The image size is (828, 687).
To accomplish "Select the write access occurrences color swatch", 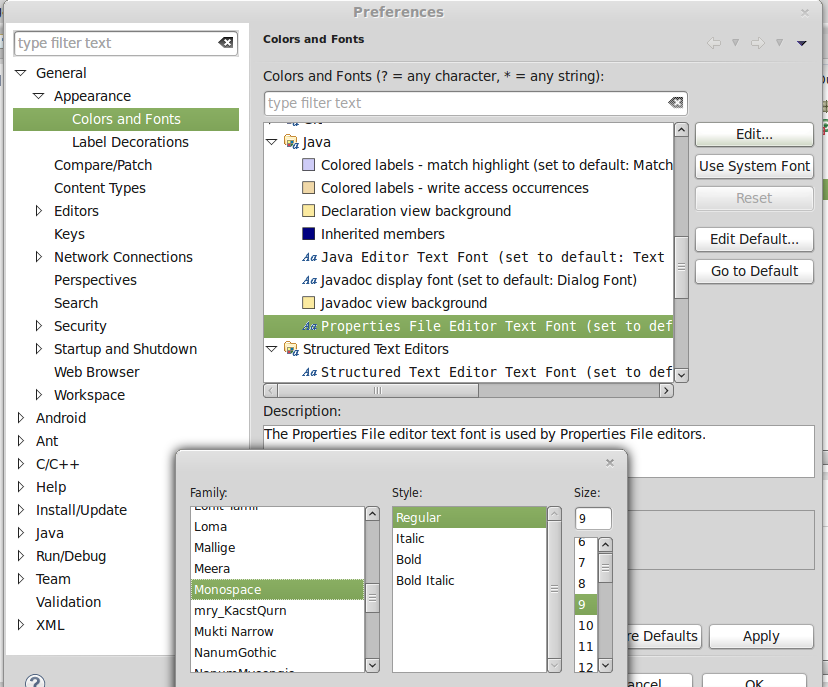I will (x=308, y=188).
